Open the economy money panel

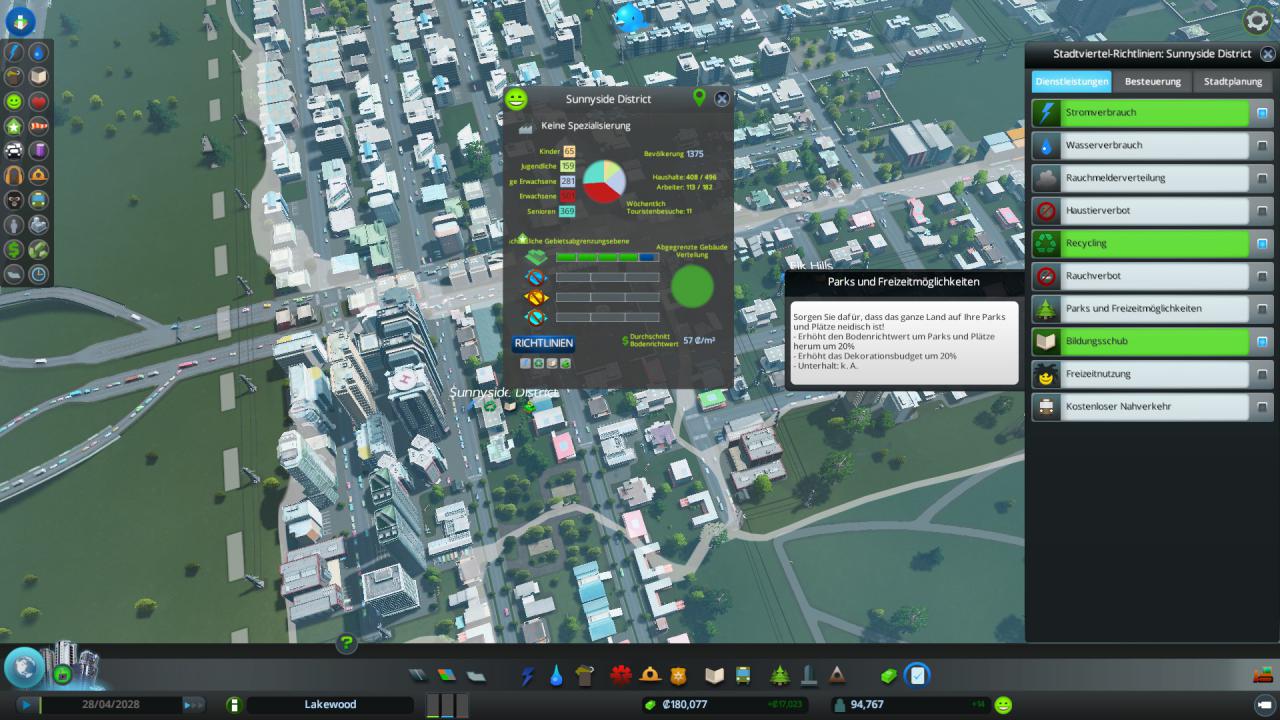888,676
